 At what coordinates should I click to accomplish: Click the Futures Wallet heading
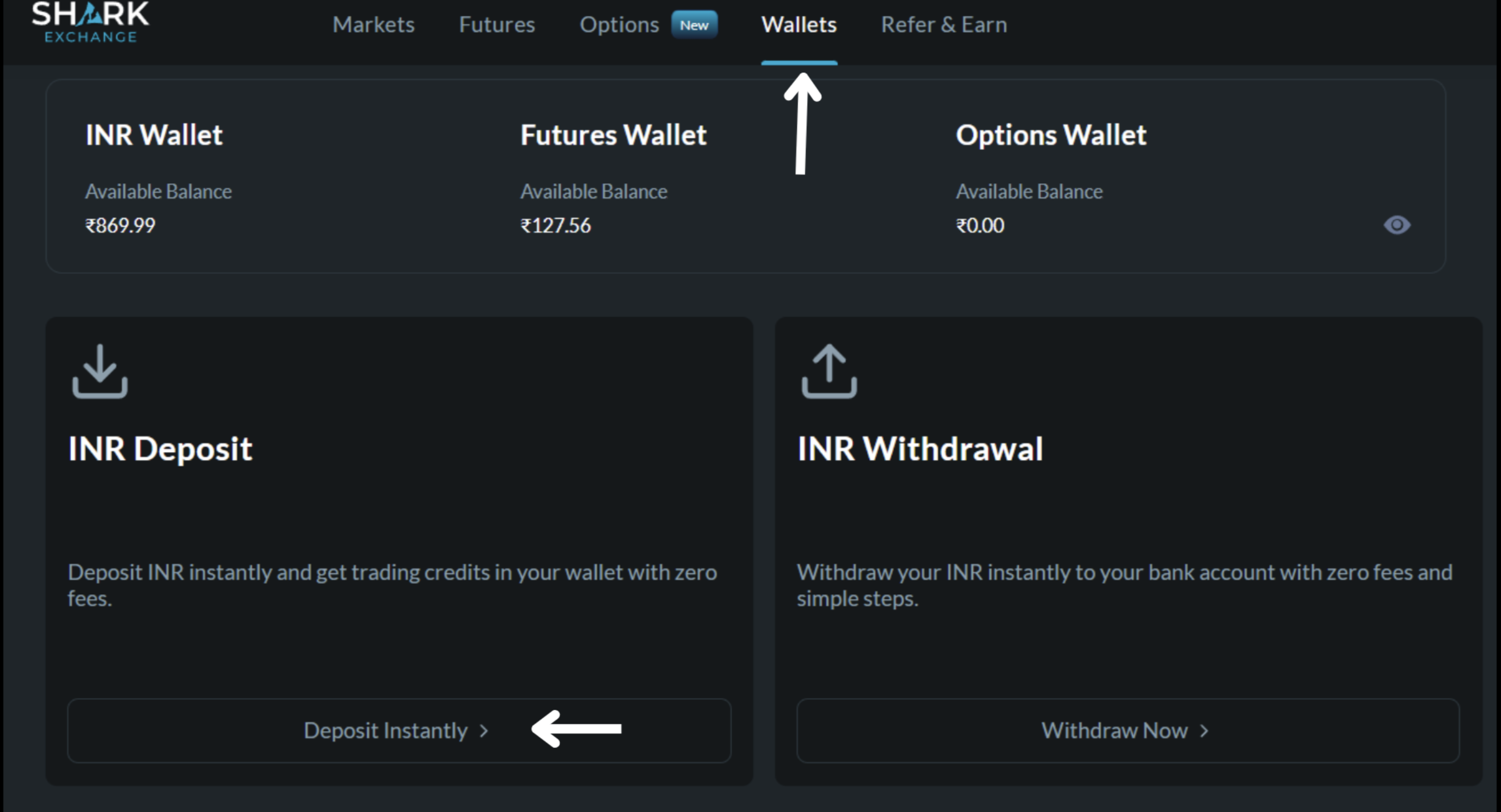click(x=613, y=135)
